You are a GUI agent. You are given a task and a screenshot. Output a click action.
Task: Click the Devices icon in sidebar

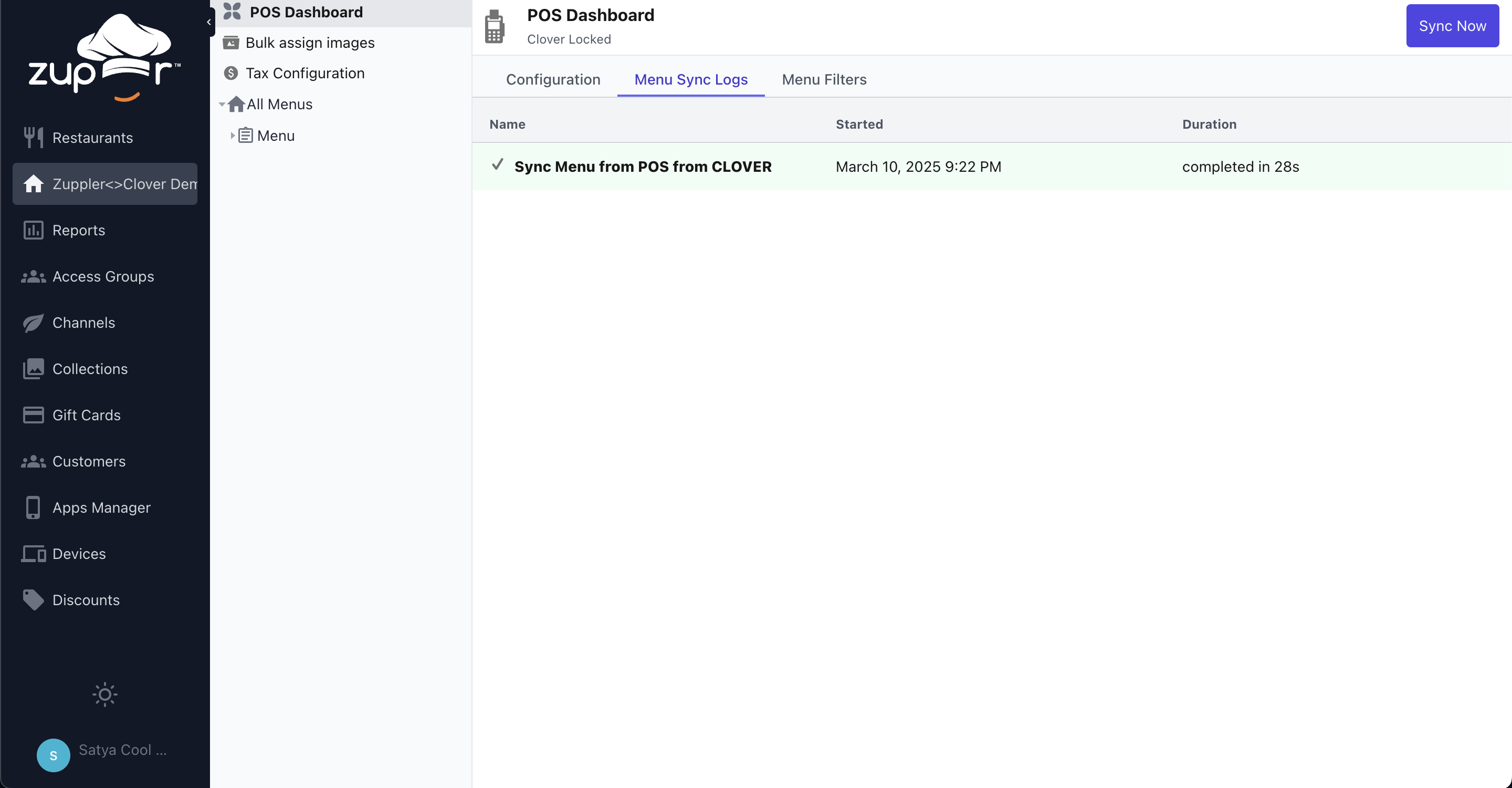(x=33, y=554)
